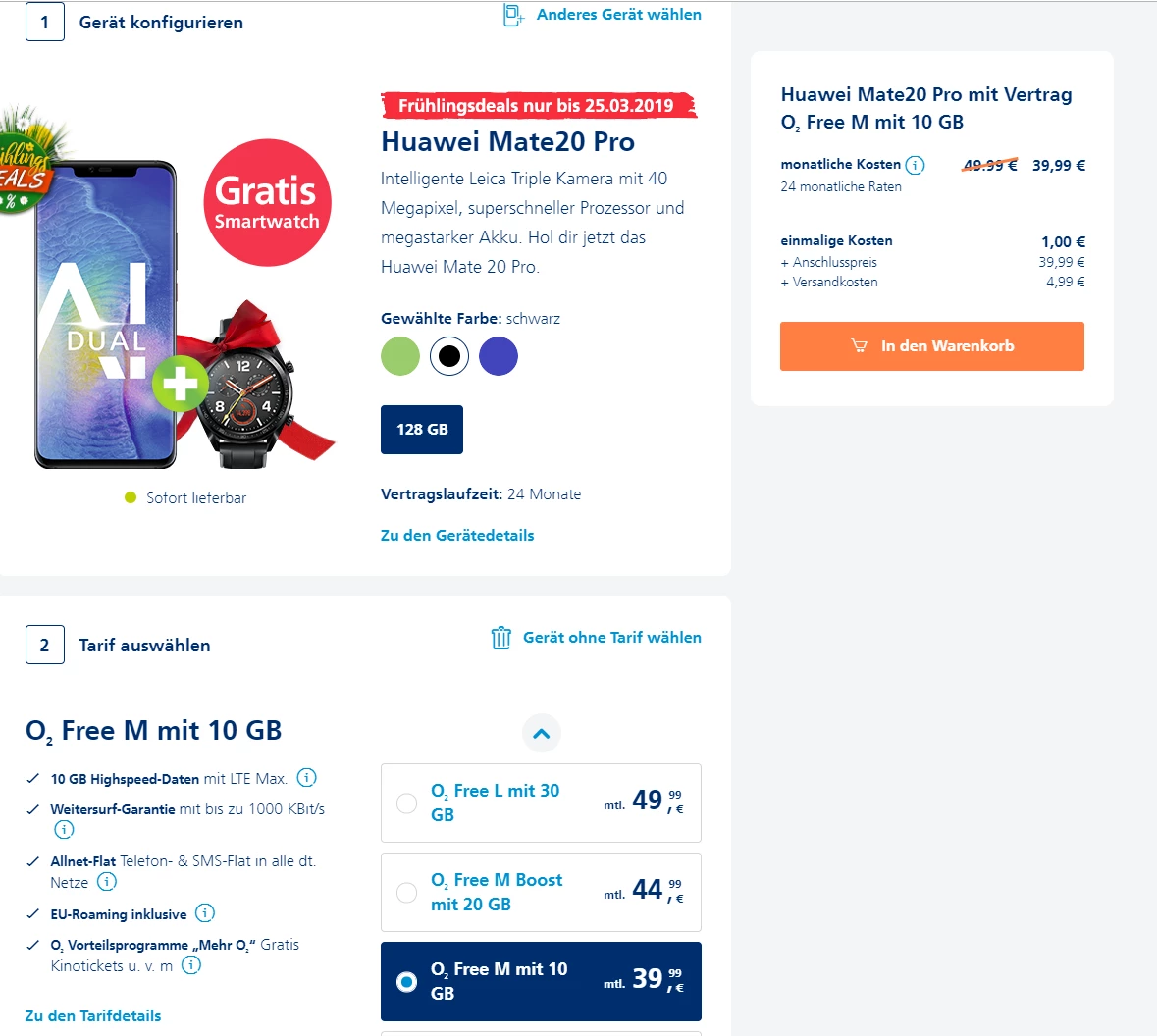1157x1036 pixels.
Task: Click info icon next to monatliche Kosten
Action: [915, 165]
